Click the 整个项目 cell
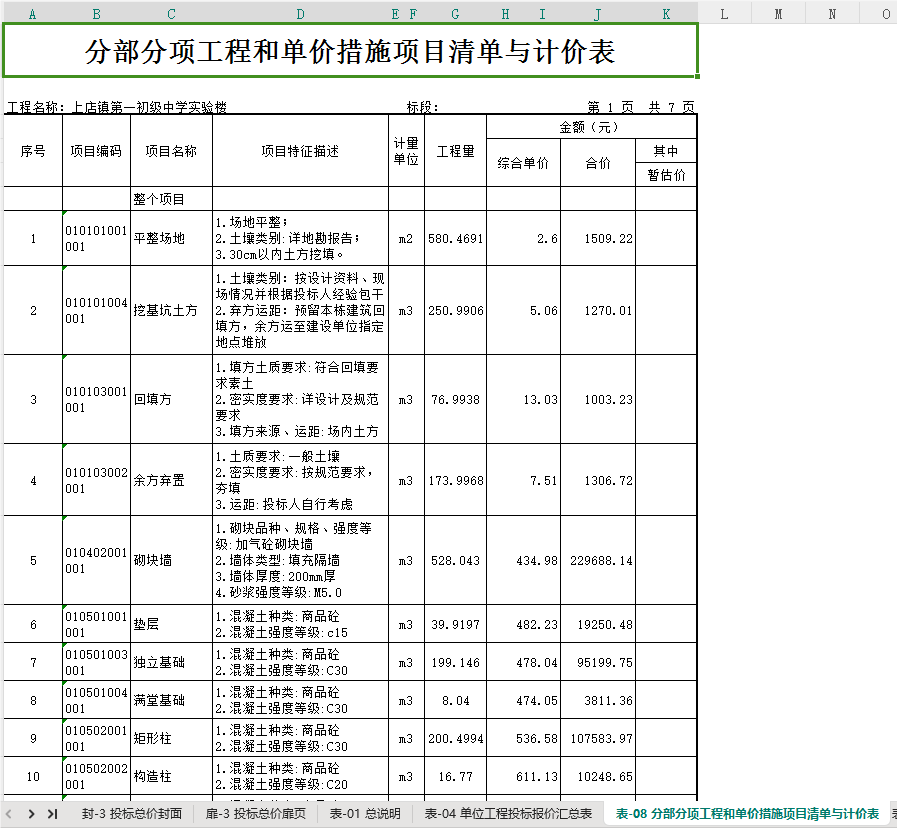 click(171, 199)
